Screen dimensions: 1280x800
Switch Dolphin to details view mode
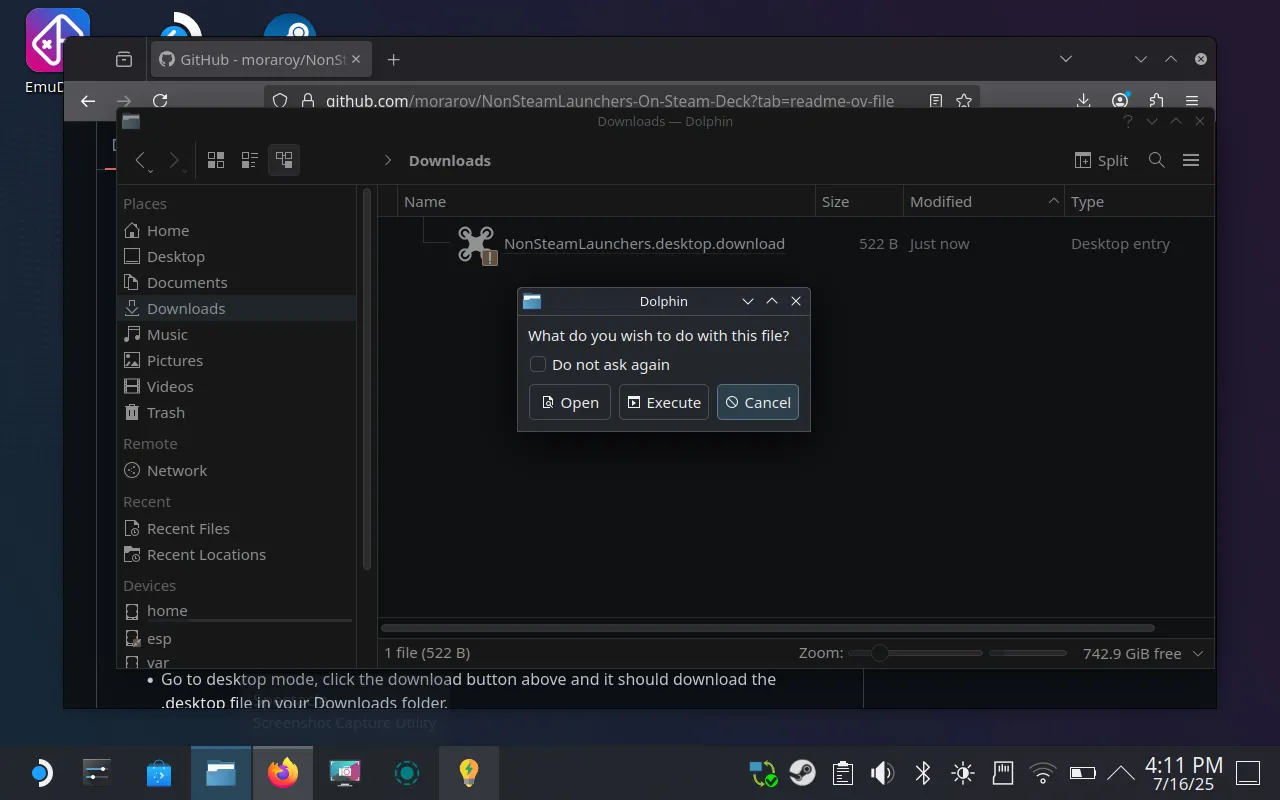pos(249,159)
